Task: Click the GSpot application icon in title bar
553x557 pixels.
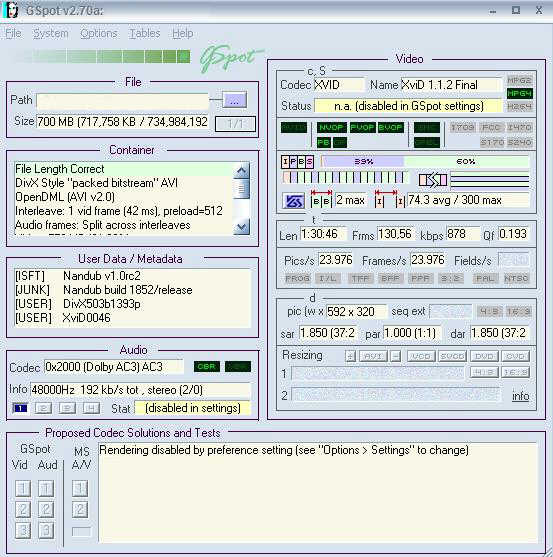Action: click(x=10, y=10)
